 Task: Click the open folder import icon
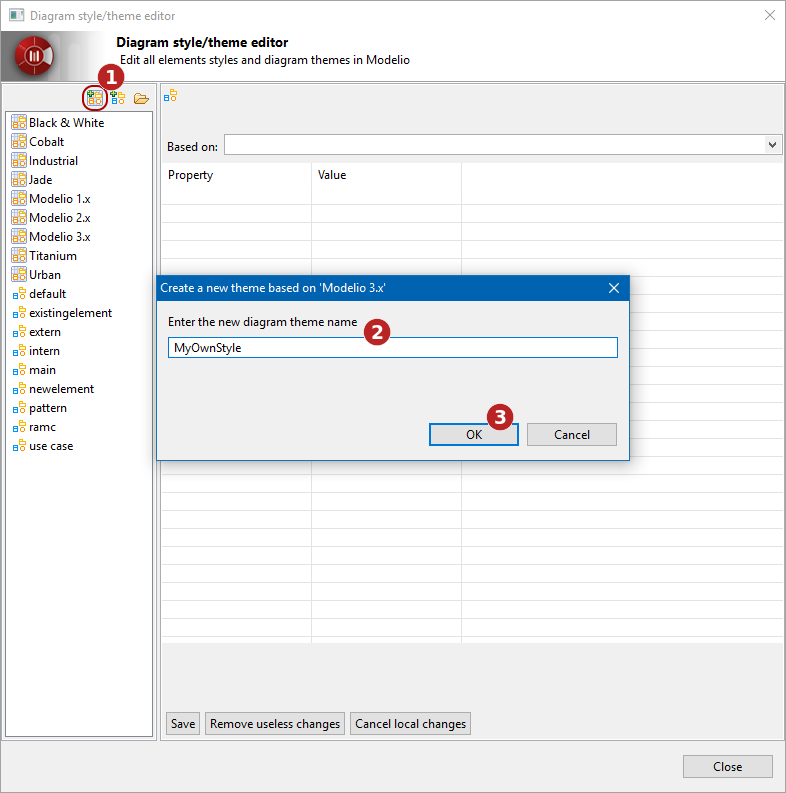[141, 98]
